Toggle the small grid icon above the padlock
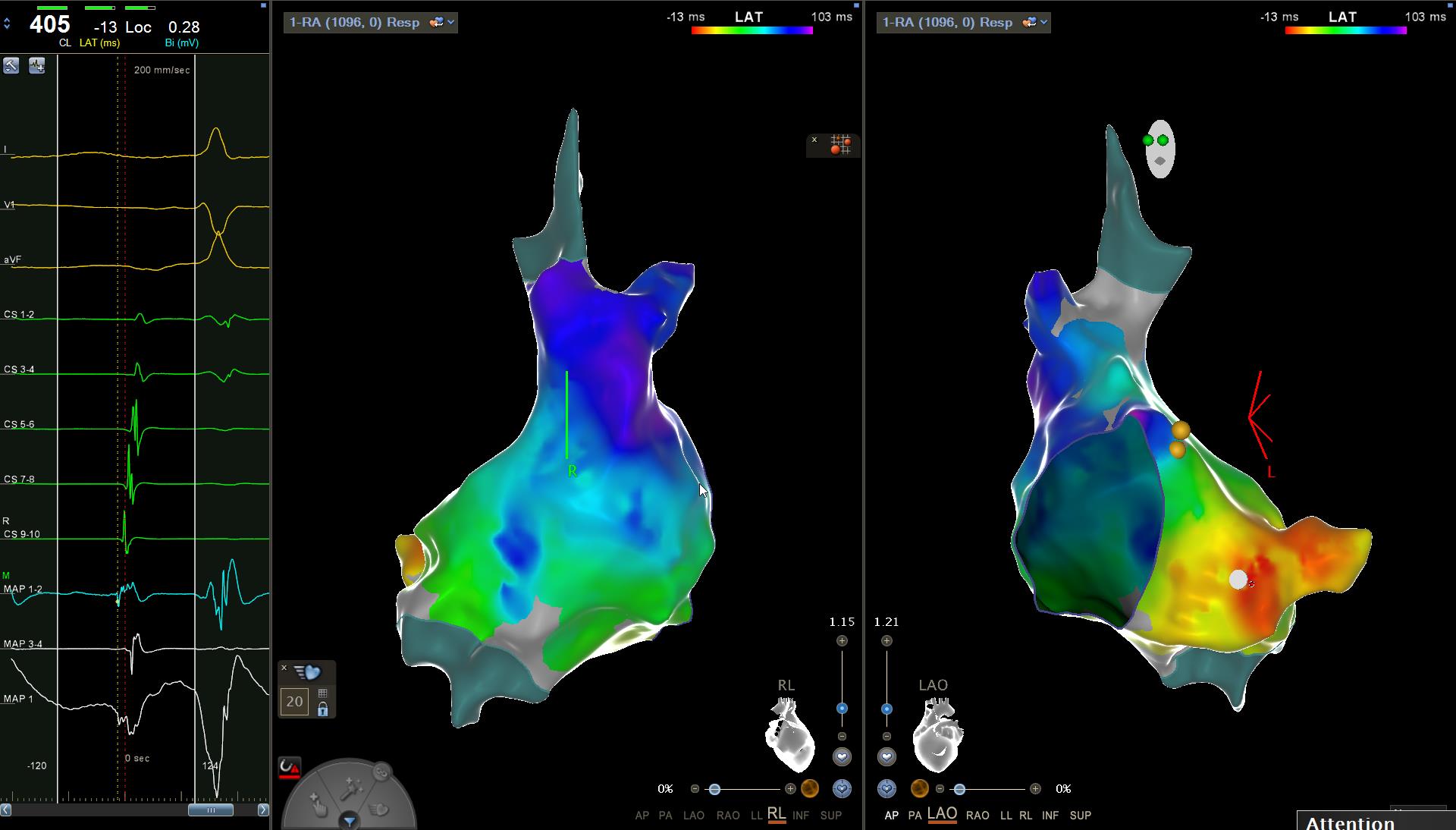 (323, 693)
